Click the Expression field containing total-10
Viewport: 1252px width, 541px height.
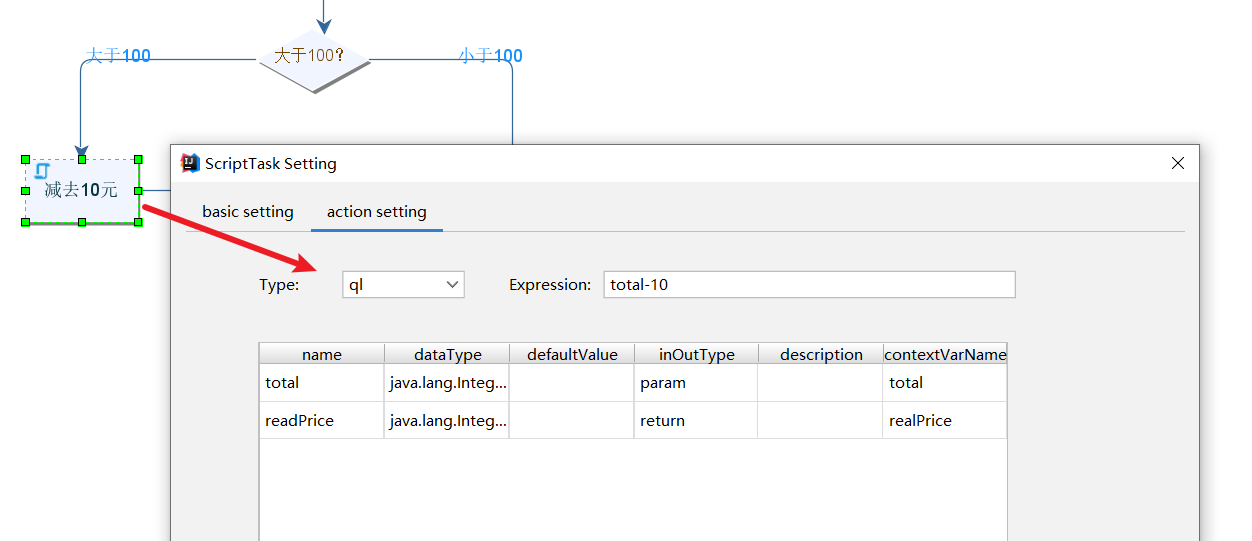pyautogui.click(x=809, y=285)
